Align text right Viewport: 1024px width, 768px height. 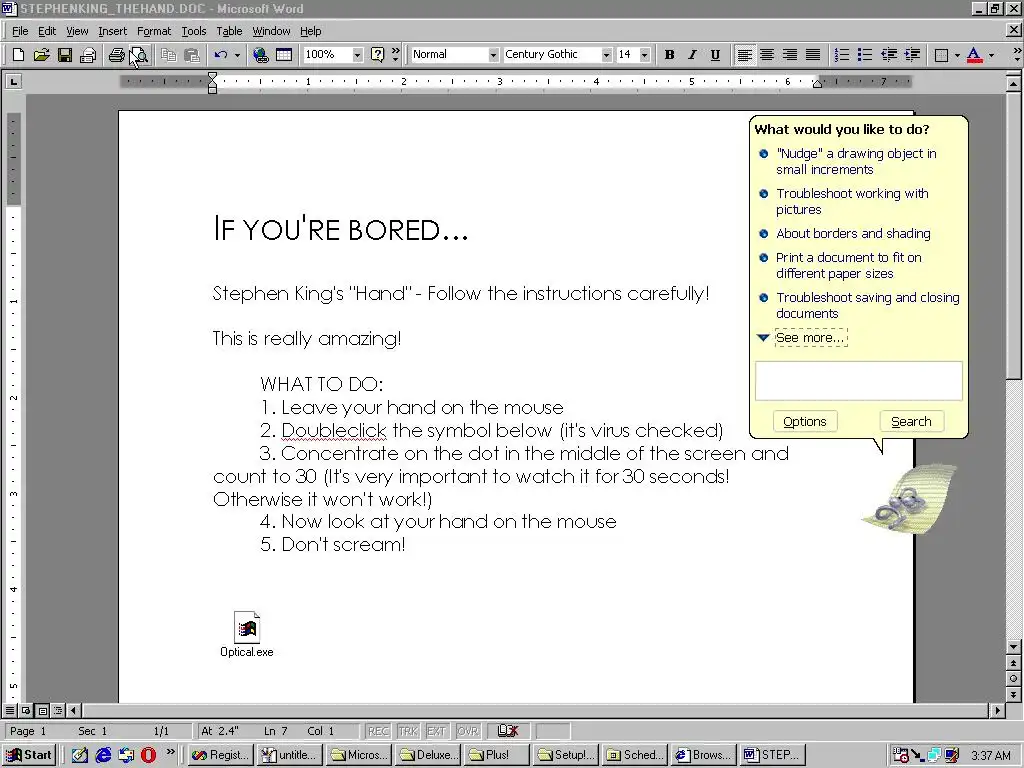pyautogui.click(x=790, y=55)
